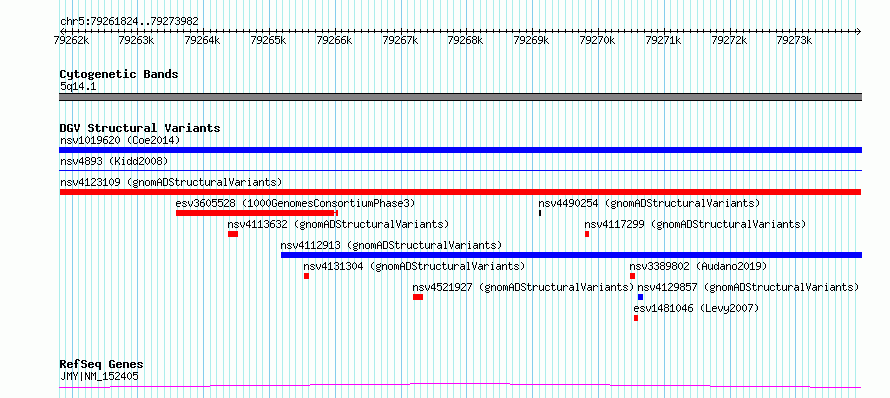Select the nsv4113632 (gnomADStructuralVariants) label
This screenshot has width=890, height=398.
coord(338,224)
